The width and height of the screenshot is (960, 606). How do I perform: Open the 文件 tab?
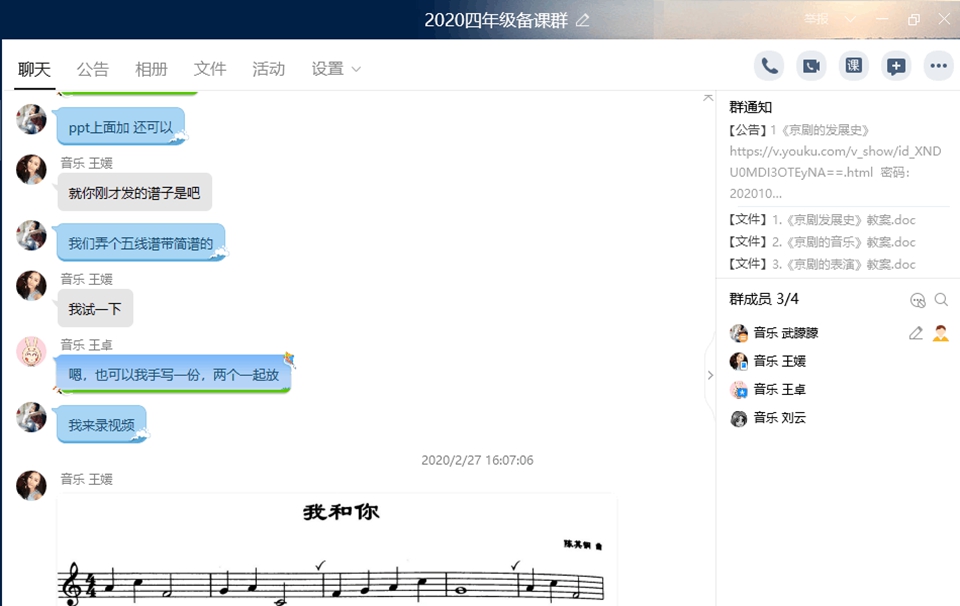[x=210, y=69]
